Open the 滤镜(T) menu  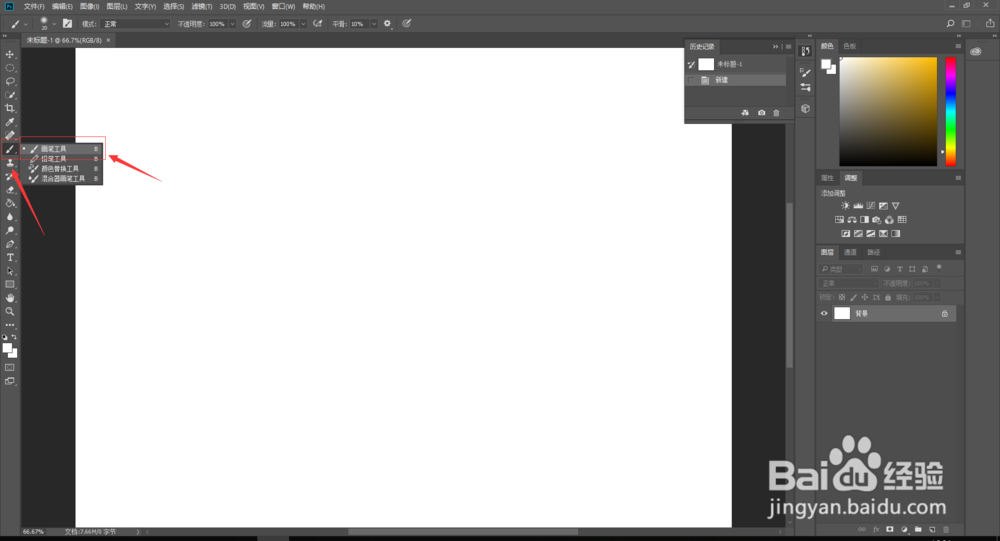click(202, 6)
